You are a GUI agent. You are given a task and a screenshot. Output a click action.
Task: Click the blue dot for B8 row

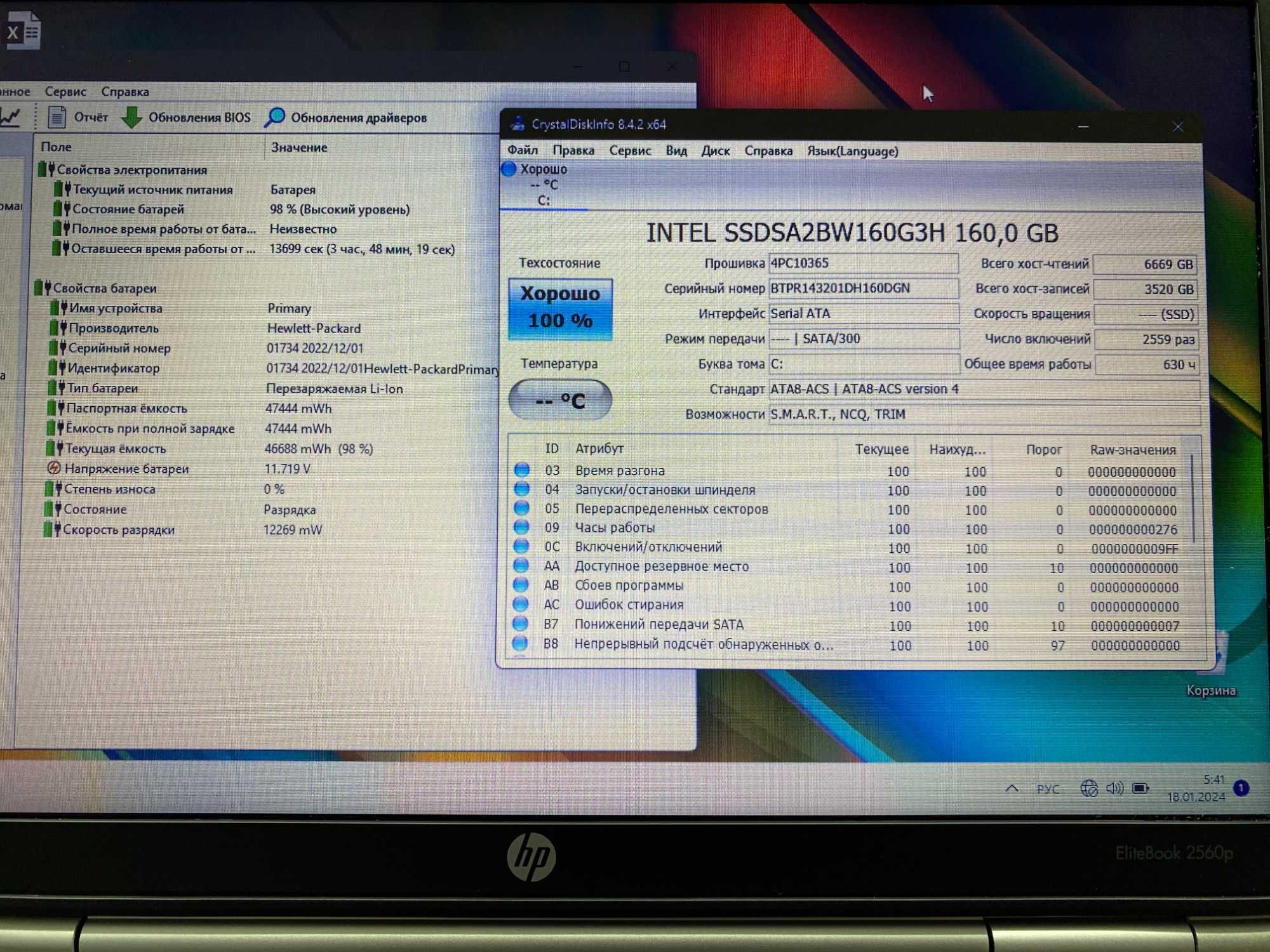(520, 643)
